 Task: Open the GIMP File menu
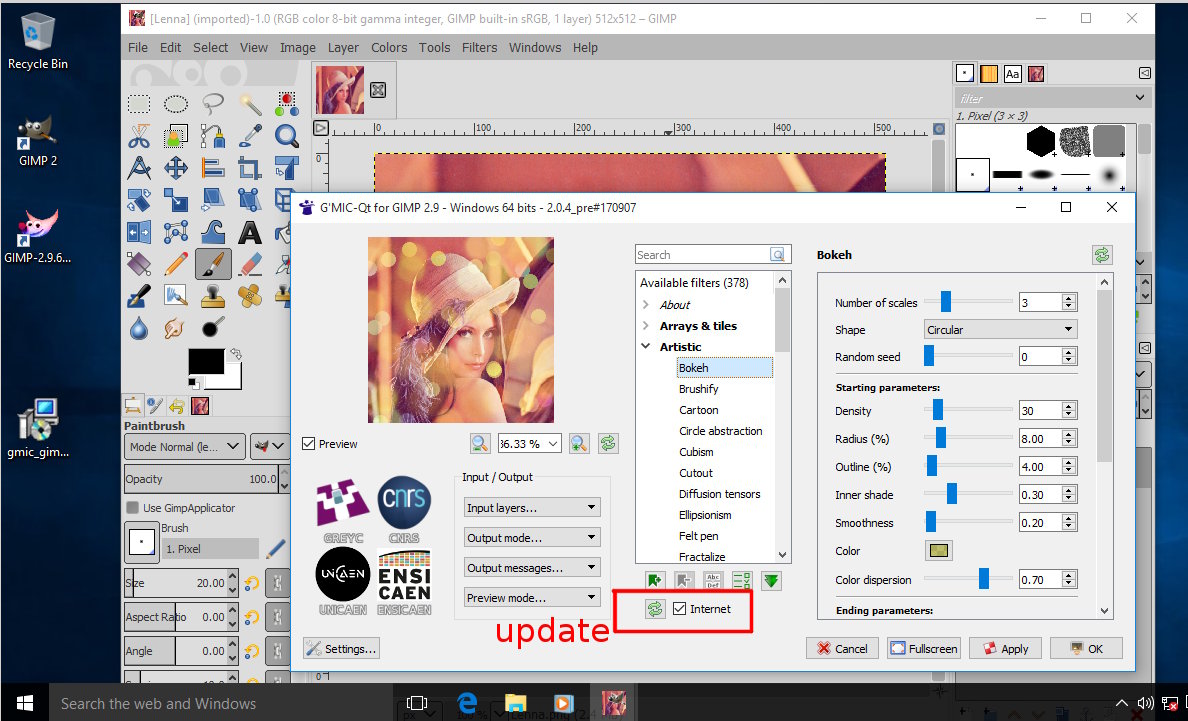[x=138, y=47]
